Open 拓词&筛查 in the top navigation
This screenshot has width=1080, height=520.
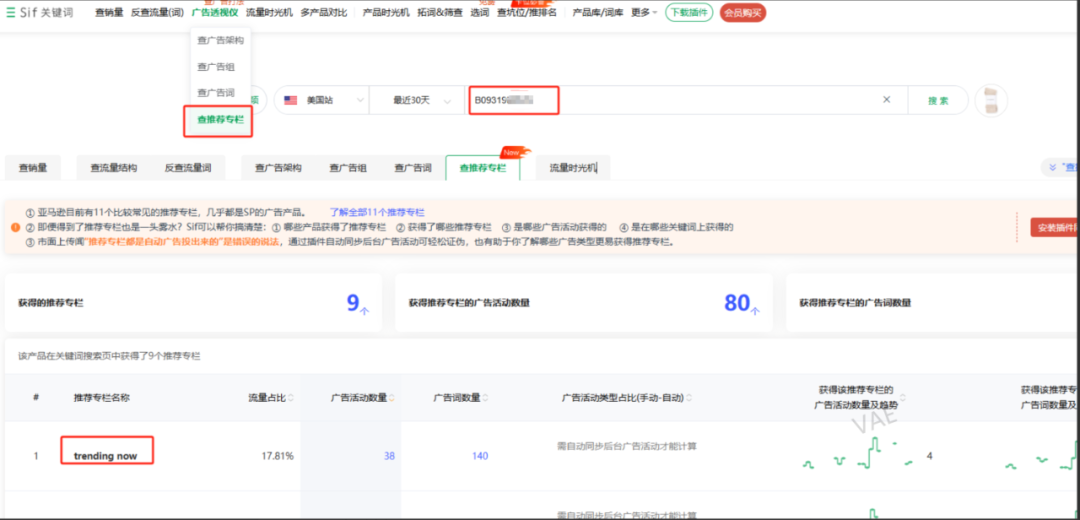tap(440, 12)
